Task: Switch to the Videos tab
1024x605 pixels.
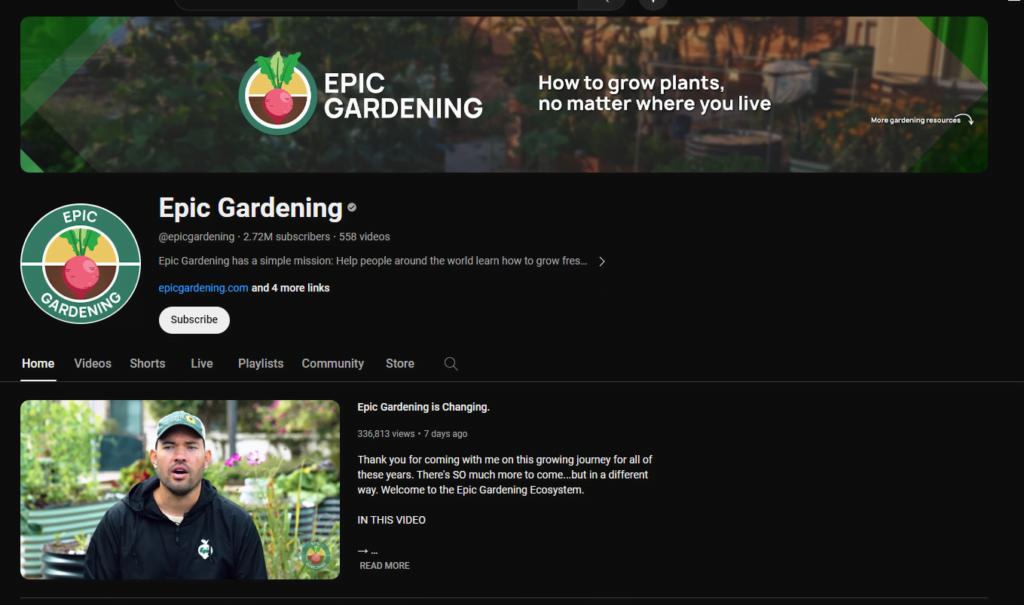Action: pos(93,364)
